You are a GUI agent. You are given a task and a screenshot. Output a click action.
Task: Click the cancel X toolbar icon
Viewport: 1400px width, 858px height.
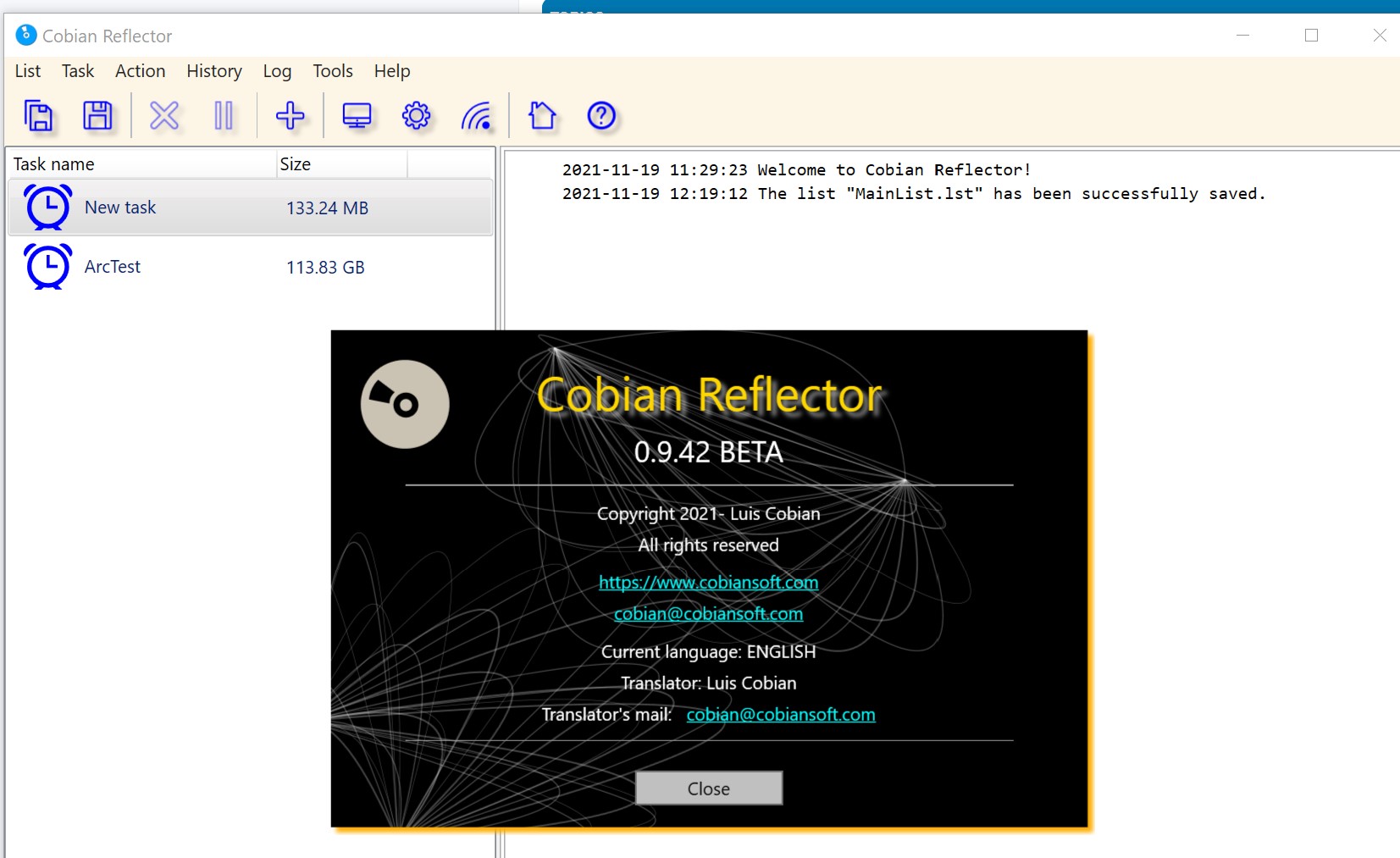(164, 115)
